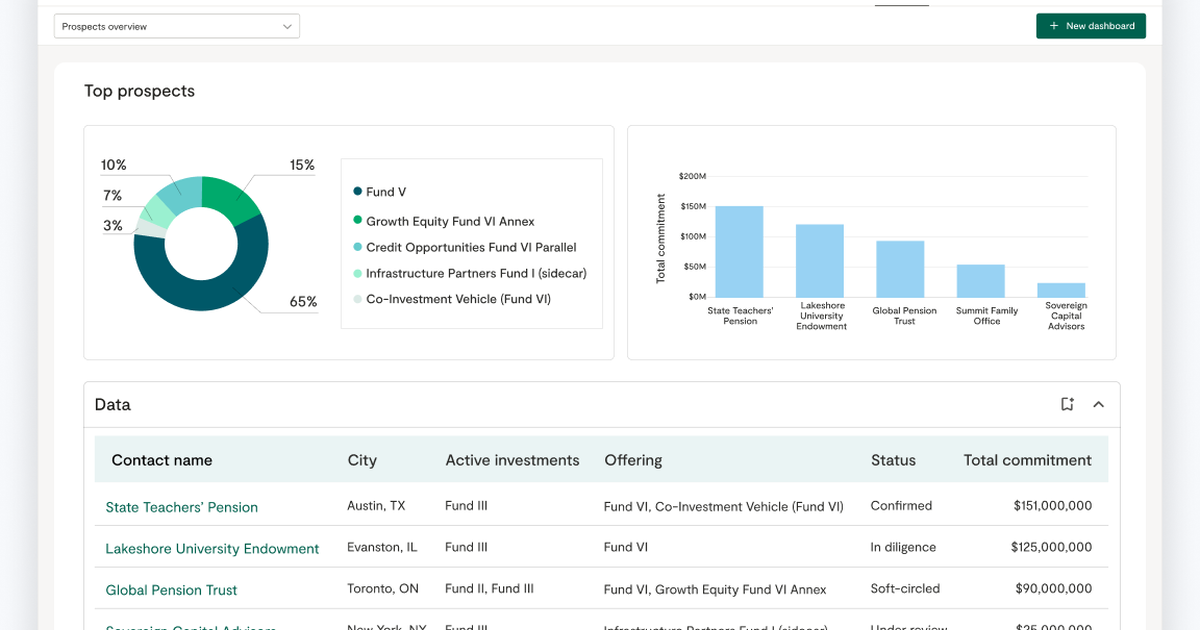Click the Lakeshore University Endowment bar
Viewport: 1200px width, 630px height.
820,260
